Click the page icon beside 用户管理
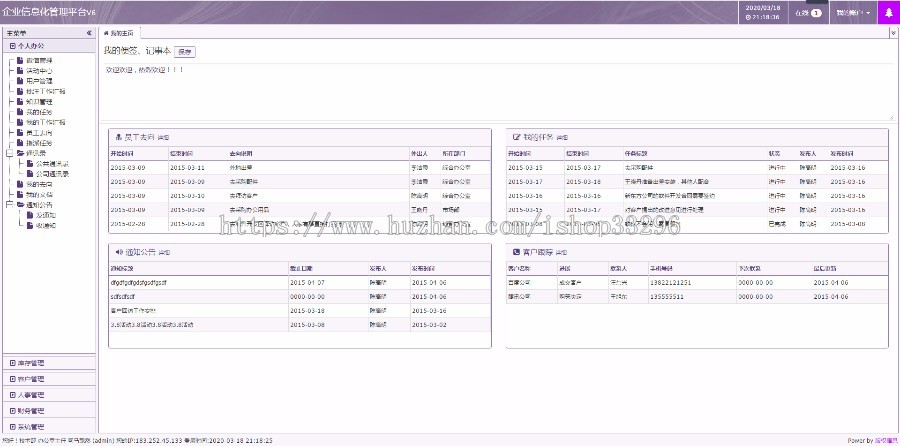The width and height of the screenshot is (900, 446). (20, 81)
